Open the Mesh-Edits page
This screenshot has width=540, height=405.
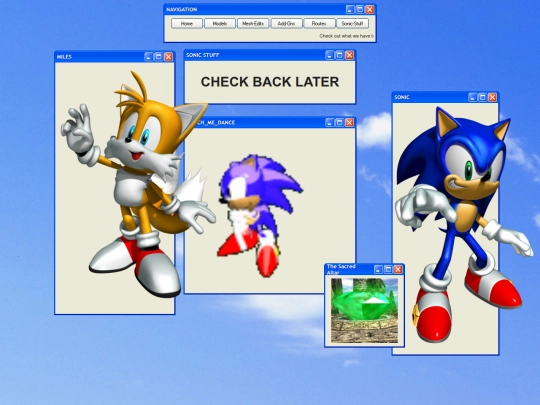[x=253, y=23]
